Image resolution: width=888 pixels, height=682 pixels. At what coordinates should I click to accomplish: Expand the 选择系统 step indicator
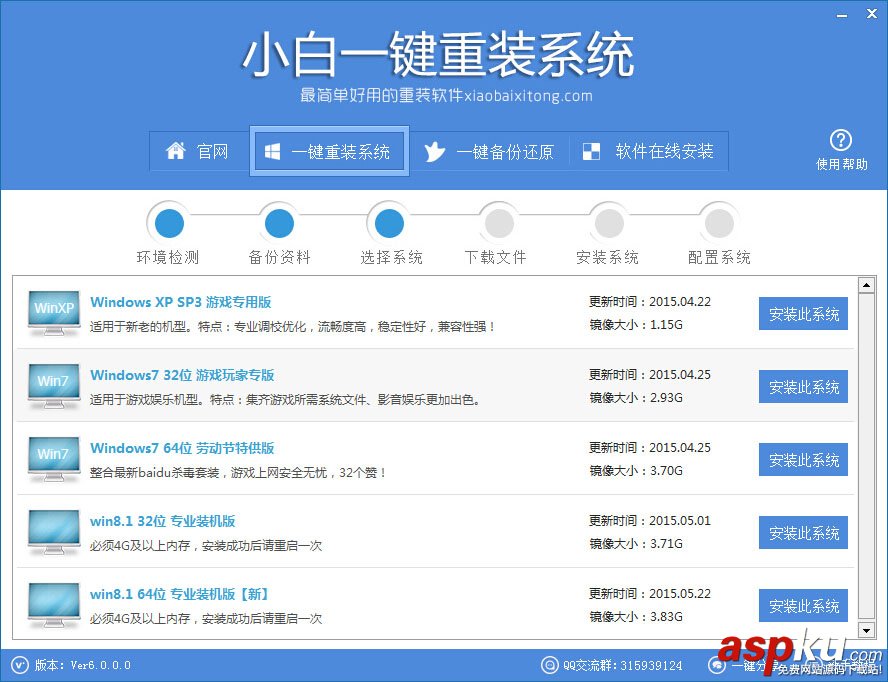pos(388,222)
